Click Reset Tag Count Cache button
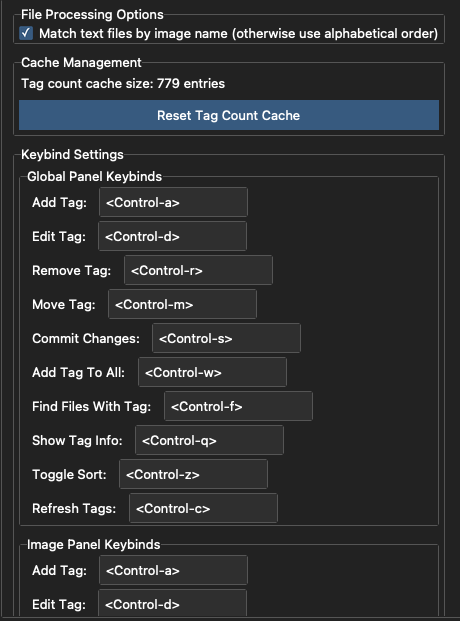Viewport: 460px width, 621px height. (229, 115)
